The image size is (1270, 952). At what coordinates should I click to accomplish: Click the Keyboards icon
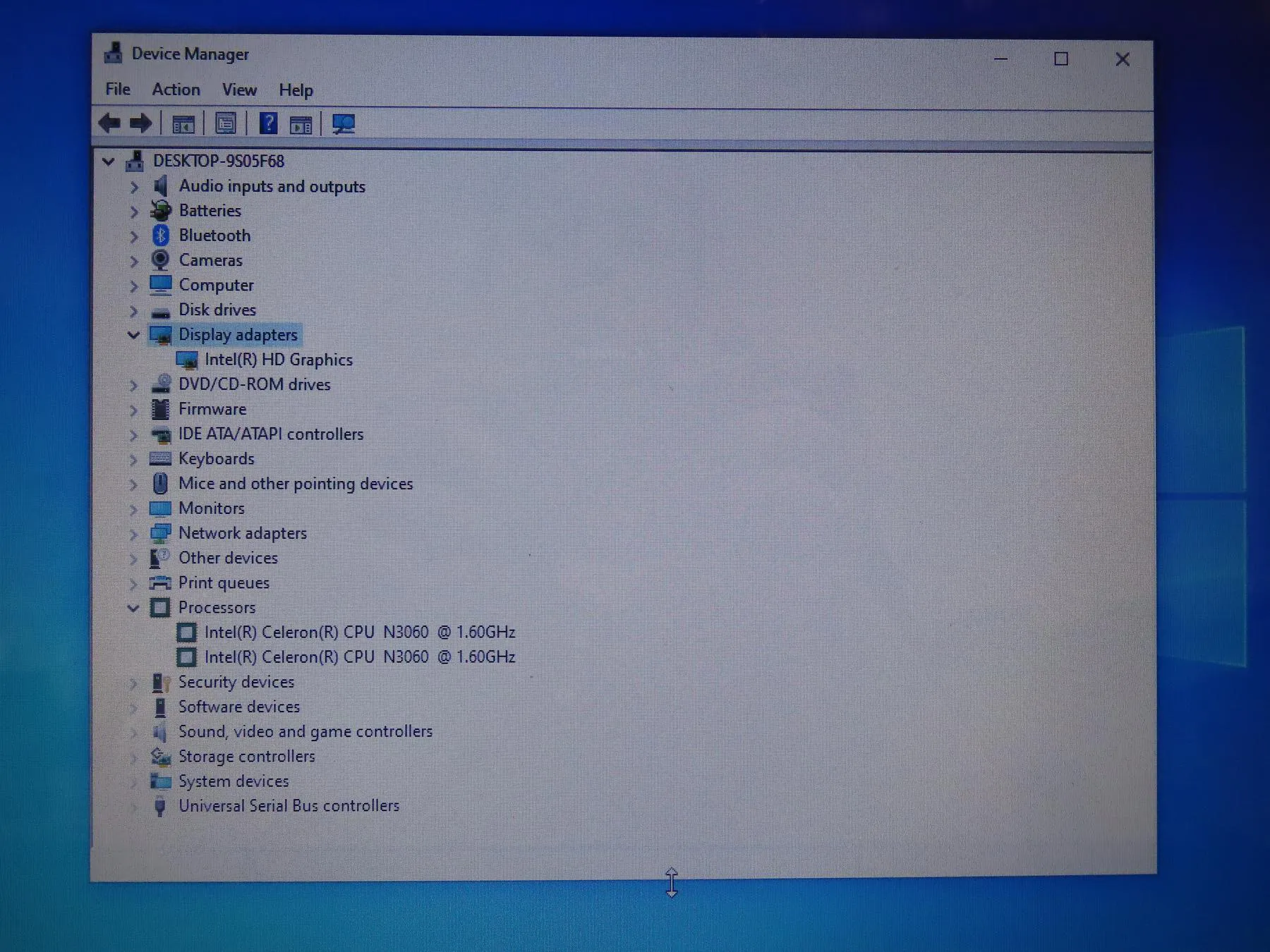click(161, 459)
